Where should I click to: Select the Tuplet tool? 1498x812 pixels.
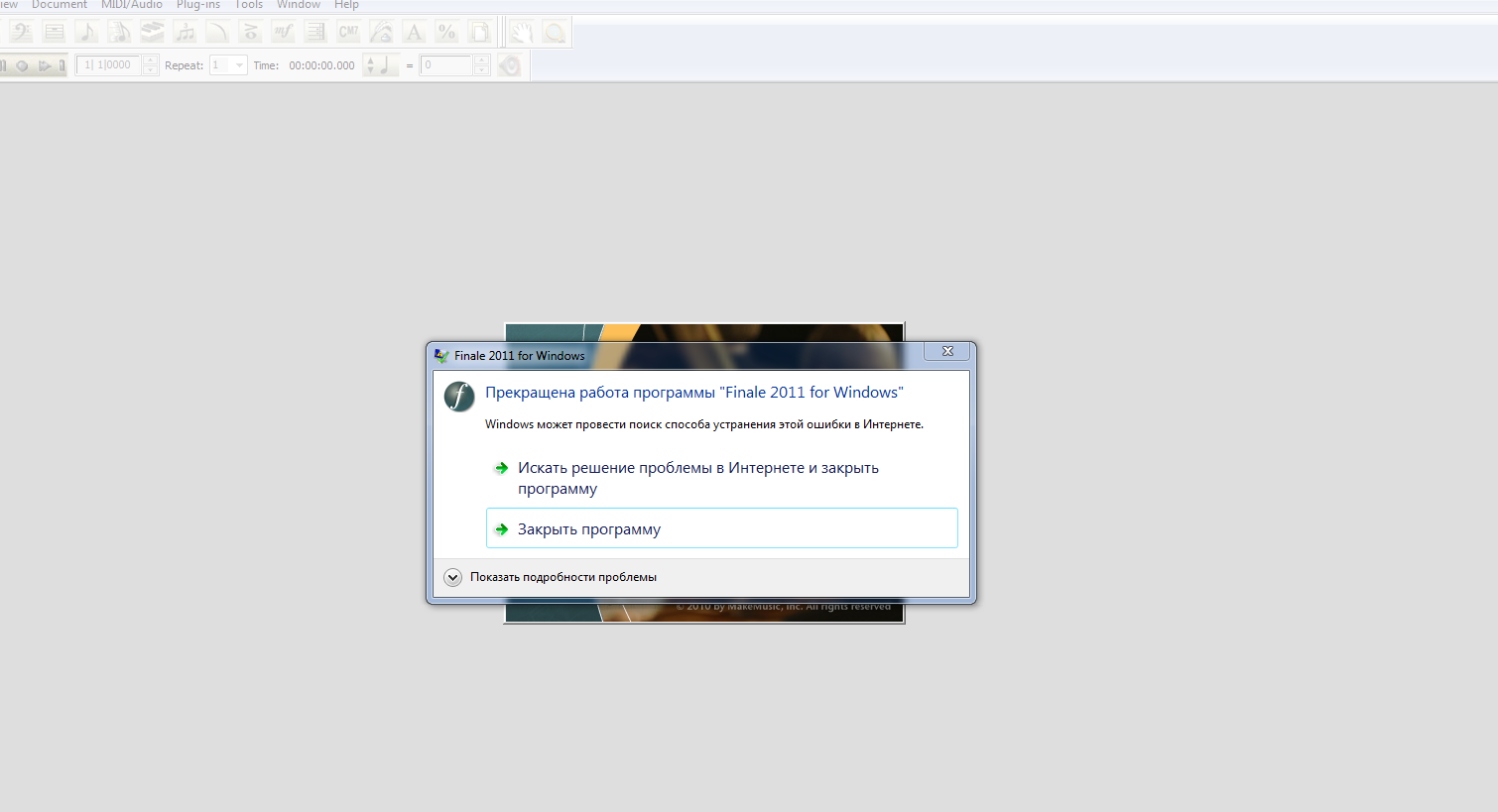pos(185,33)
